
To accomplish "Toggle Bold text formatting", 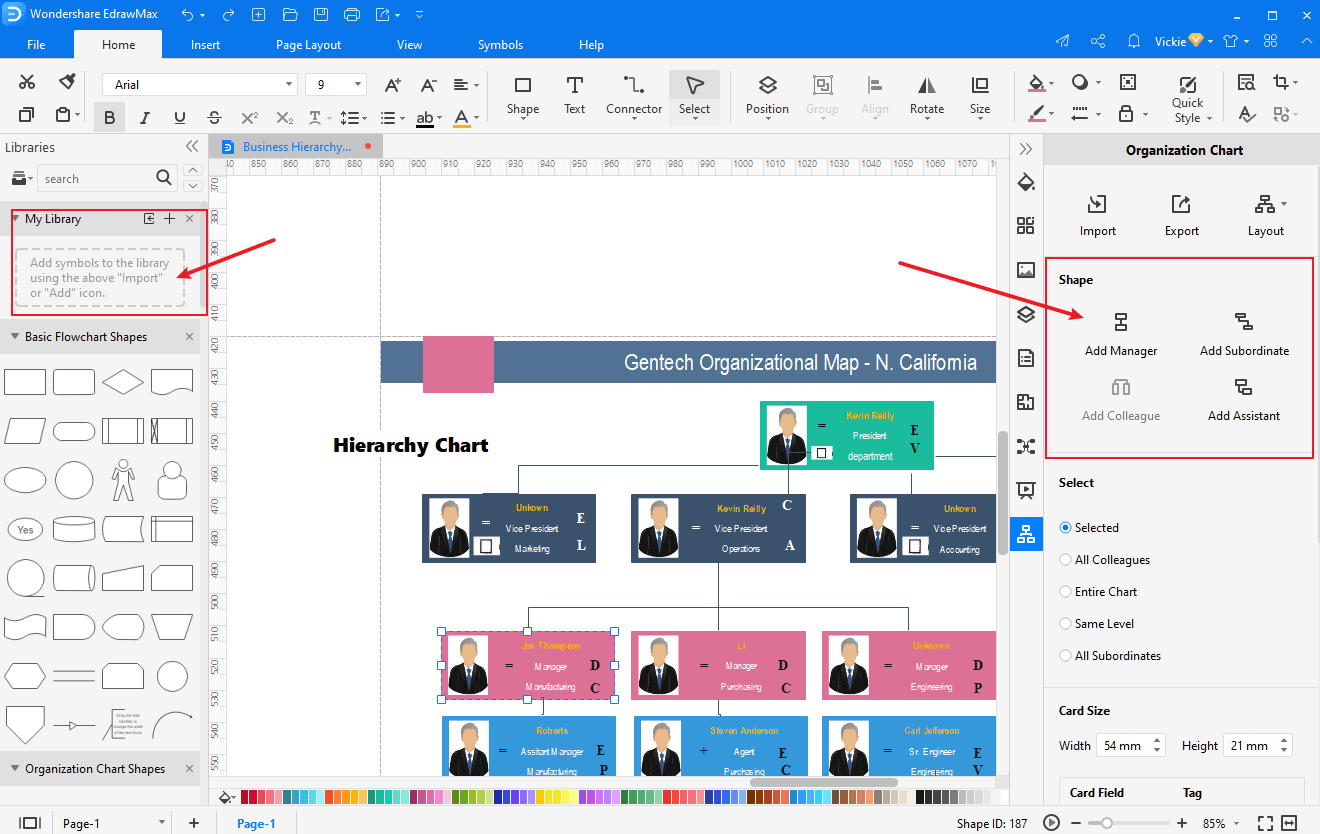I will tap(109, 118).
